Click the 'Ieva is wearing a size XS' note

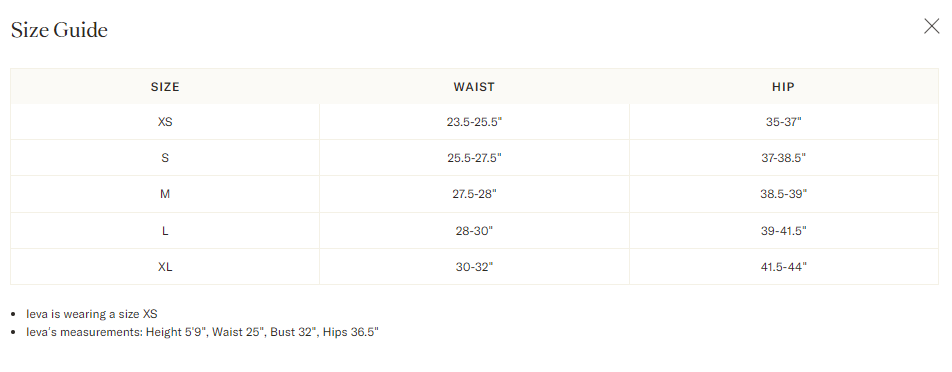(92, 314)
